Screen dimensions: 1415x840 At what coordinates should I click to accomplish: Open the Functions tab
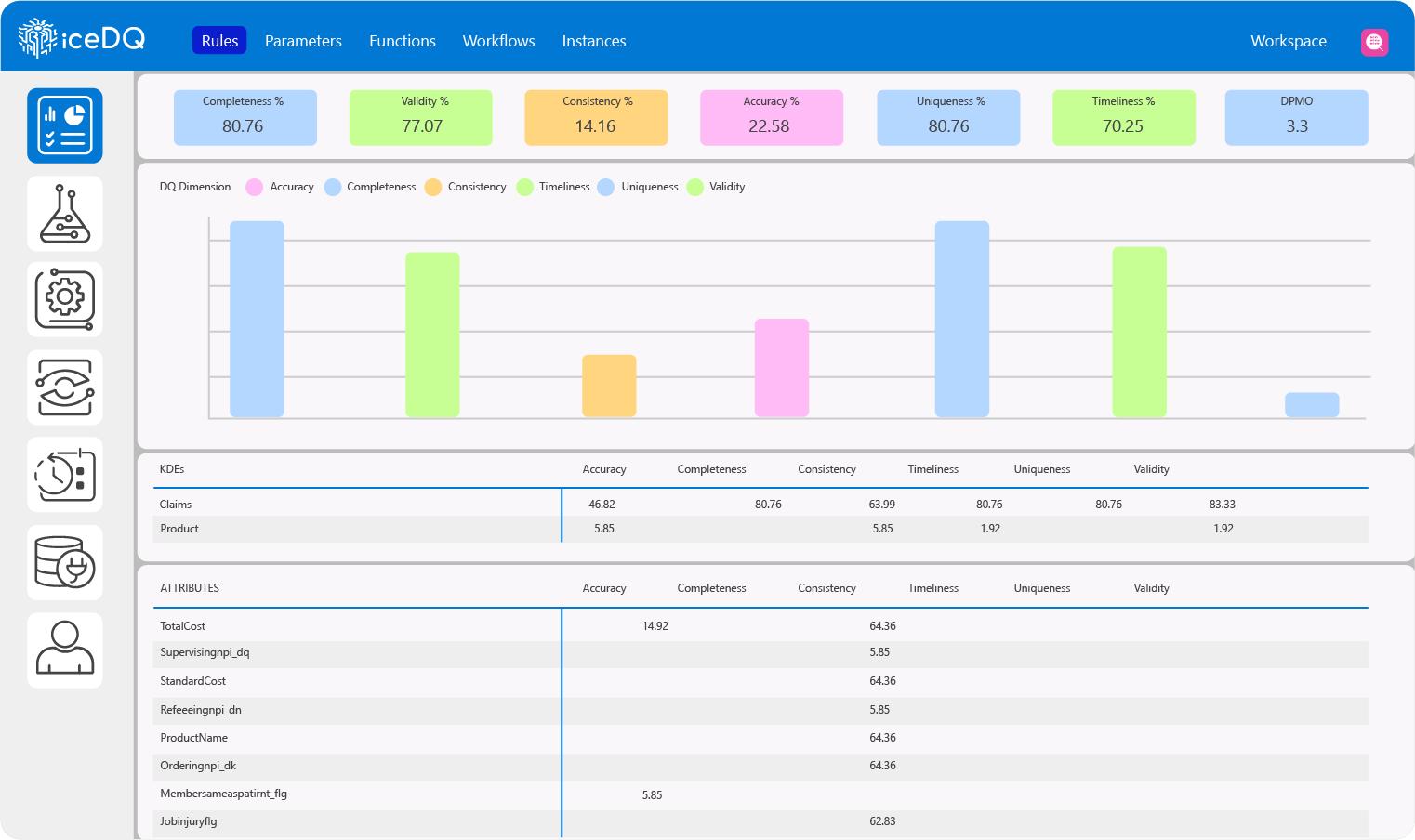tap(402, 41)
